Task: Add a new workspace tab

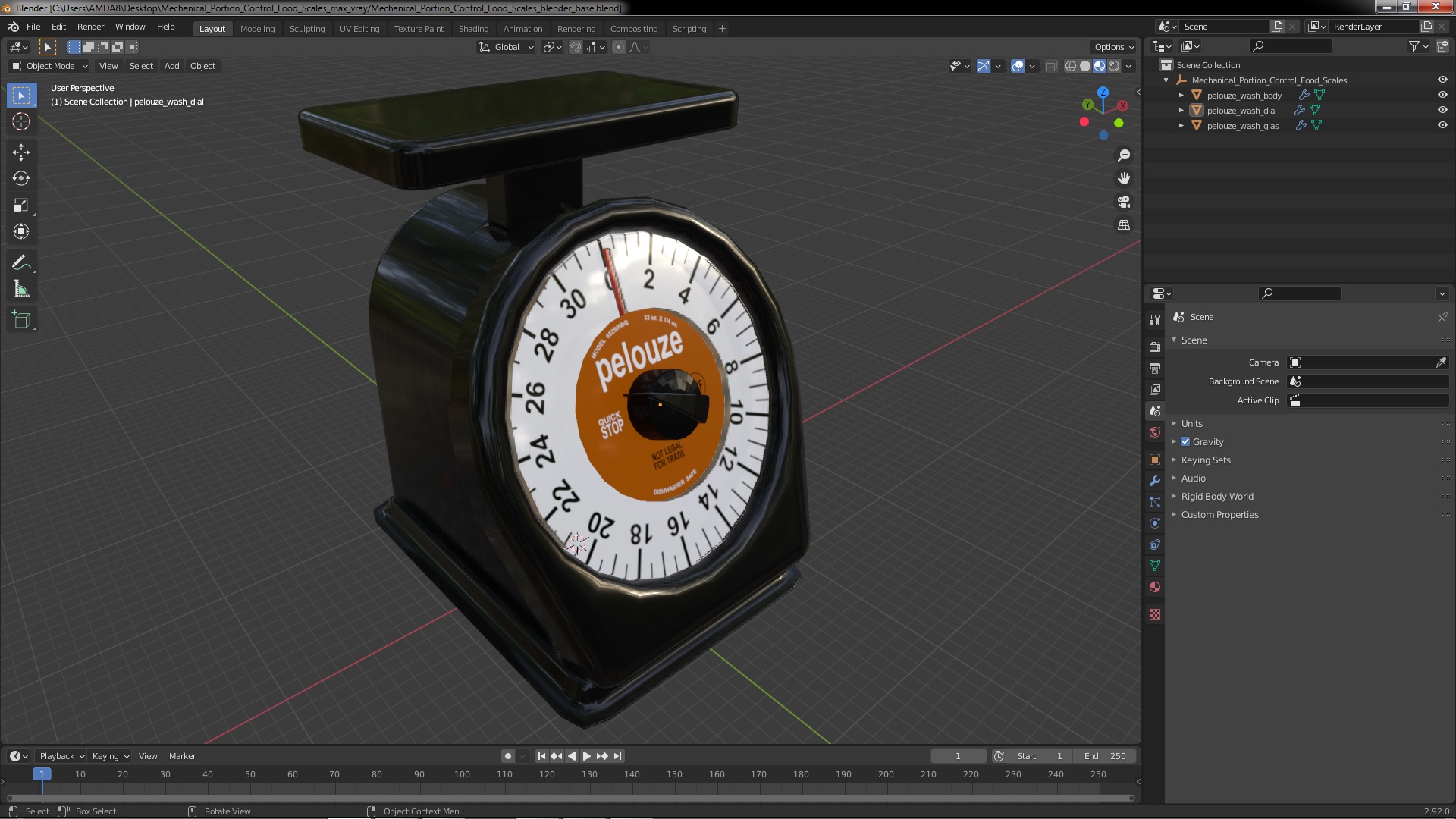Action: [x=722, y=29]
